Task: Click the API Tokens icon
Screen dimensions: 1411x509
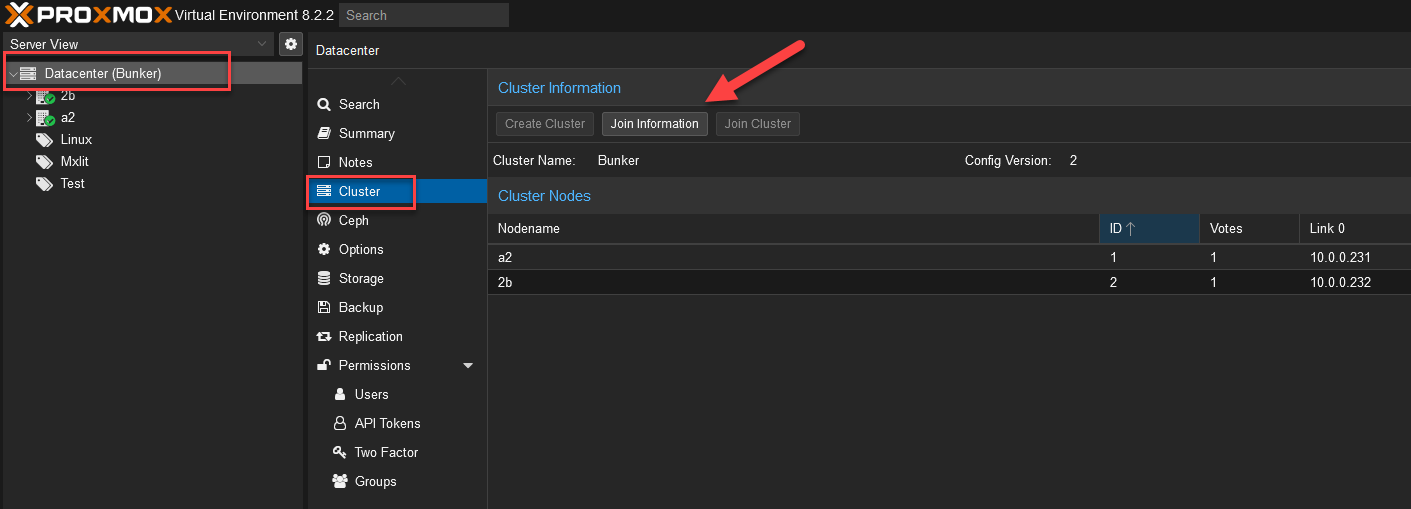Action: point(339,423)
